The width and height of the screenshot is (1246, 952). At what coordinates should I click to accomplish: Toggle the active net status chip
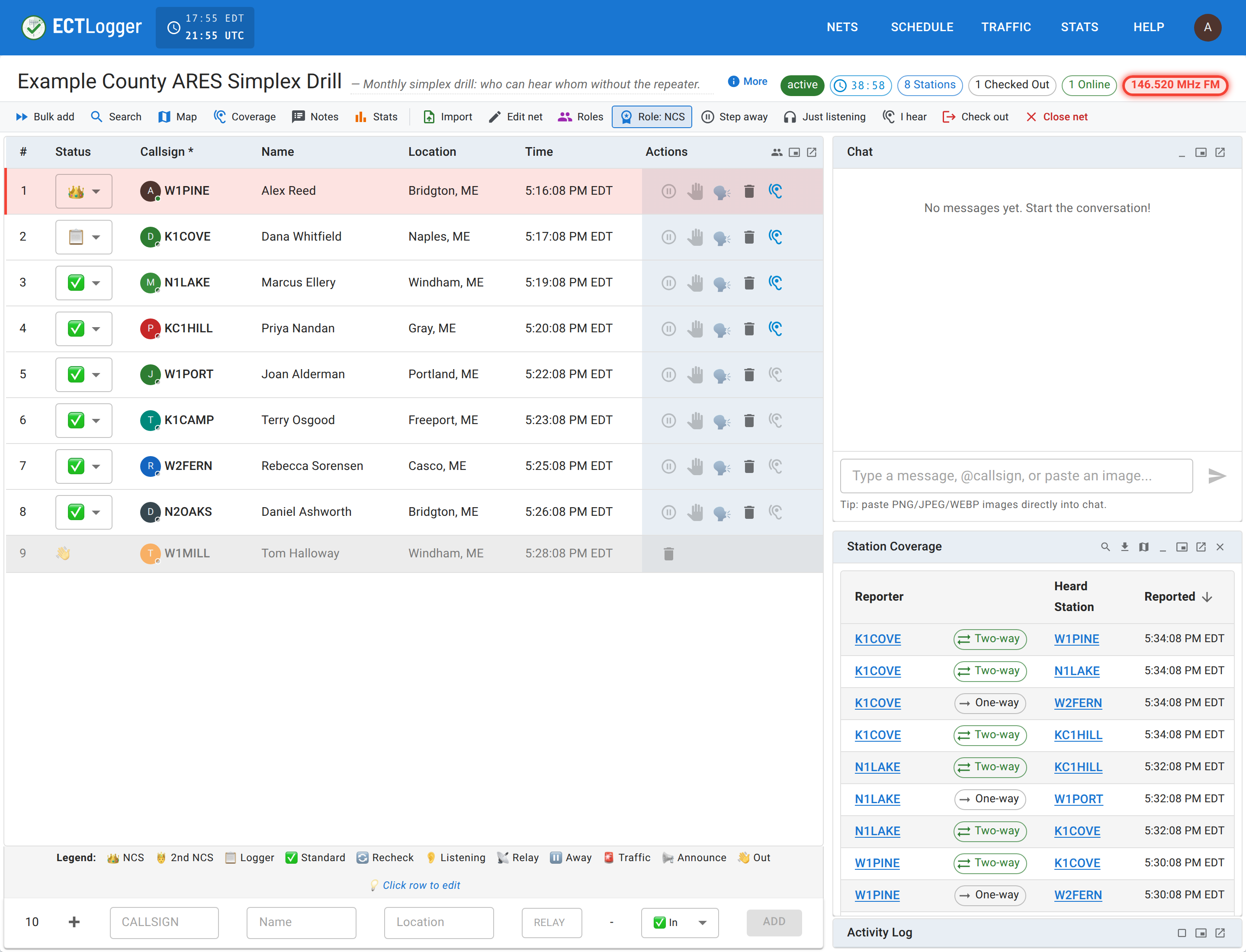(802, 85)
